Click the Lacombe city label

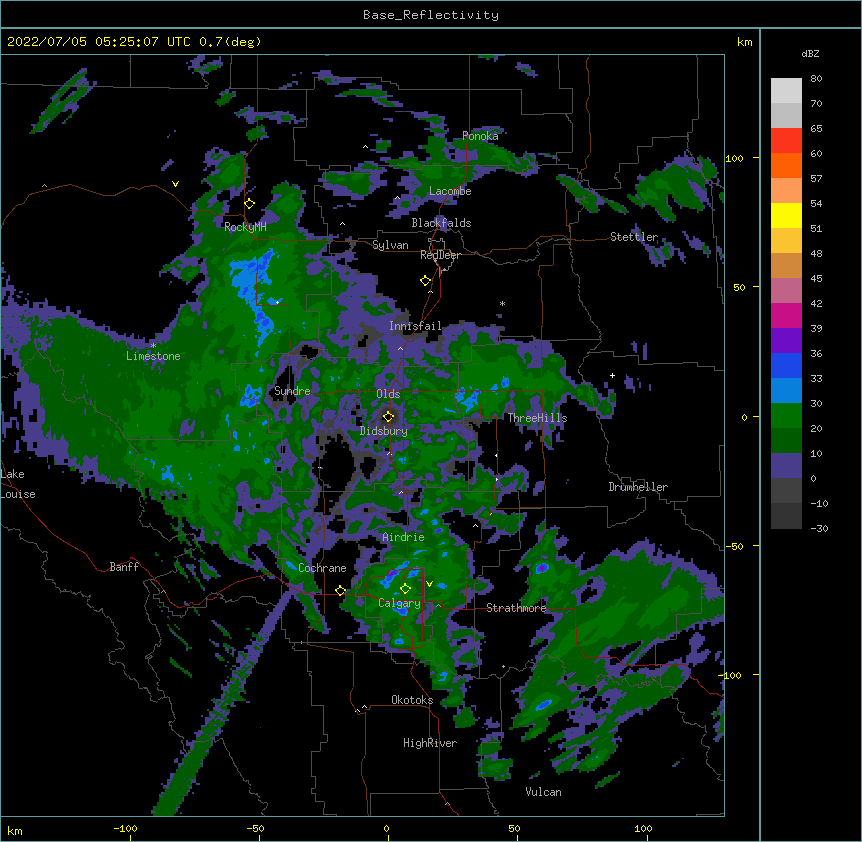450,191
